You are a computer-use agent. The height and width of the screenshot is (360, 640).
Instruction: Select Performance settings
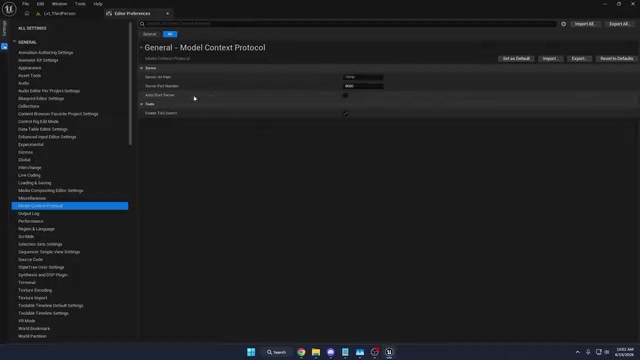[x=31, y=221]
